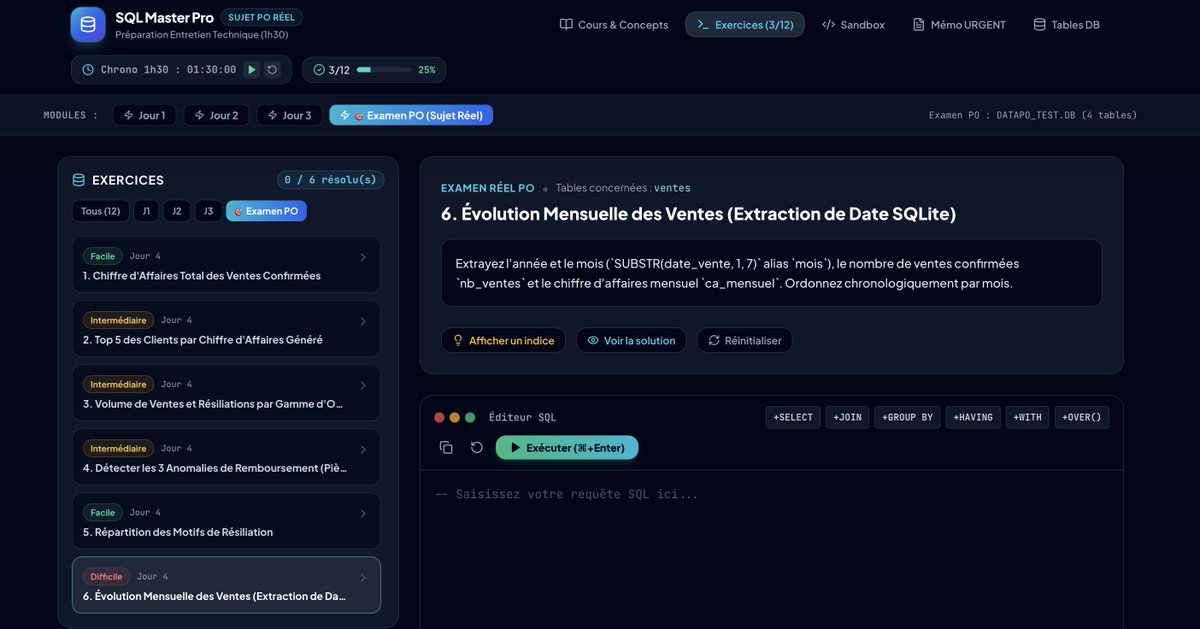Click the 0 / 6 résolu(s) counter
The image size is (1200, 629).
331,180
